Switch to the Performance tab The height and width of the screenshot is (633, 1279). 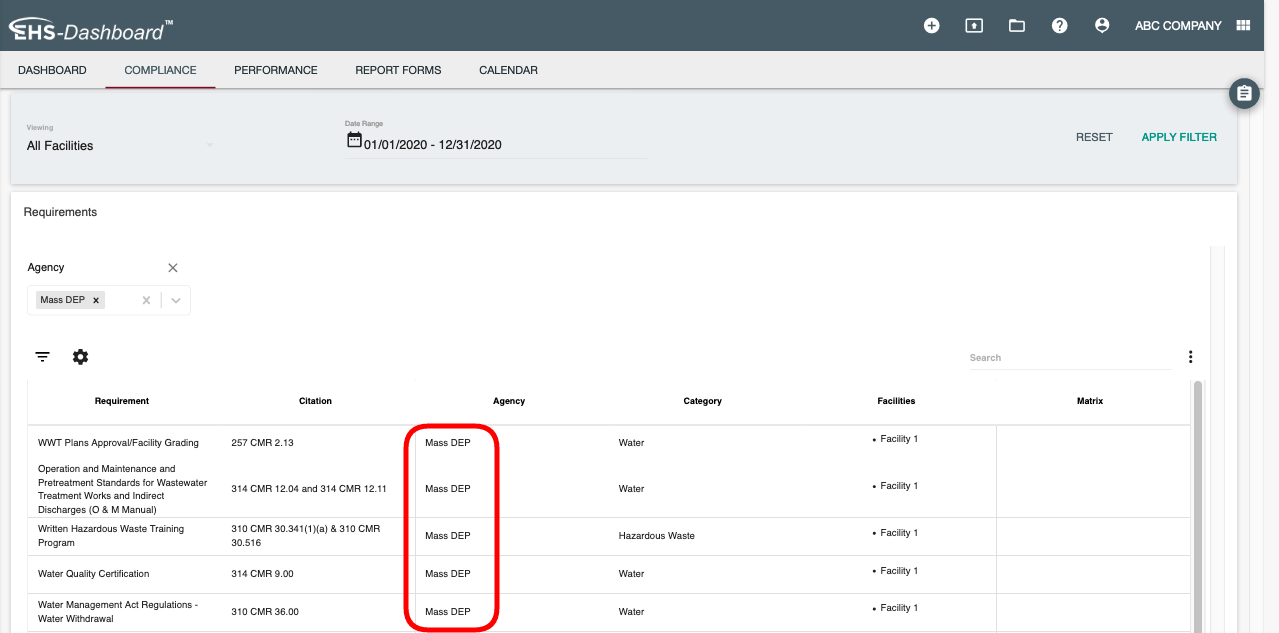276,70
